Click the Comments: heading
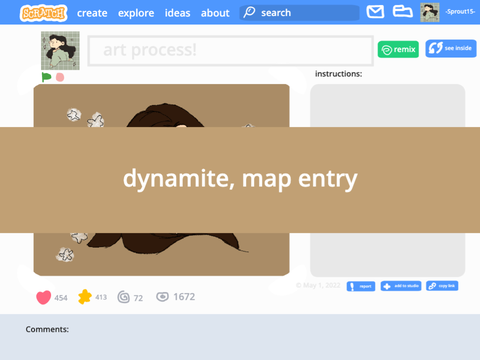 (x=47, y=329)
